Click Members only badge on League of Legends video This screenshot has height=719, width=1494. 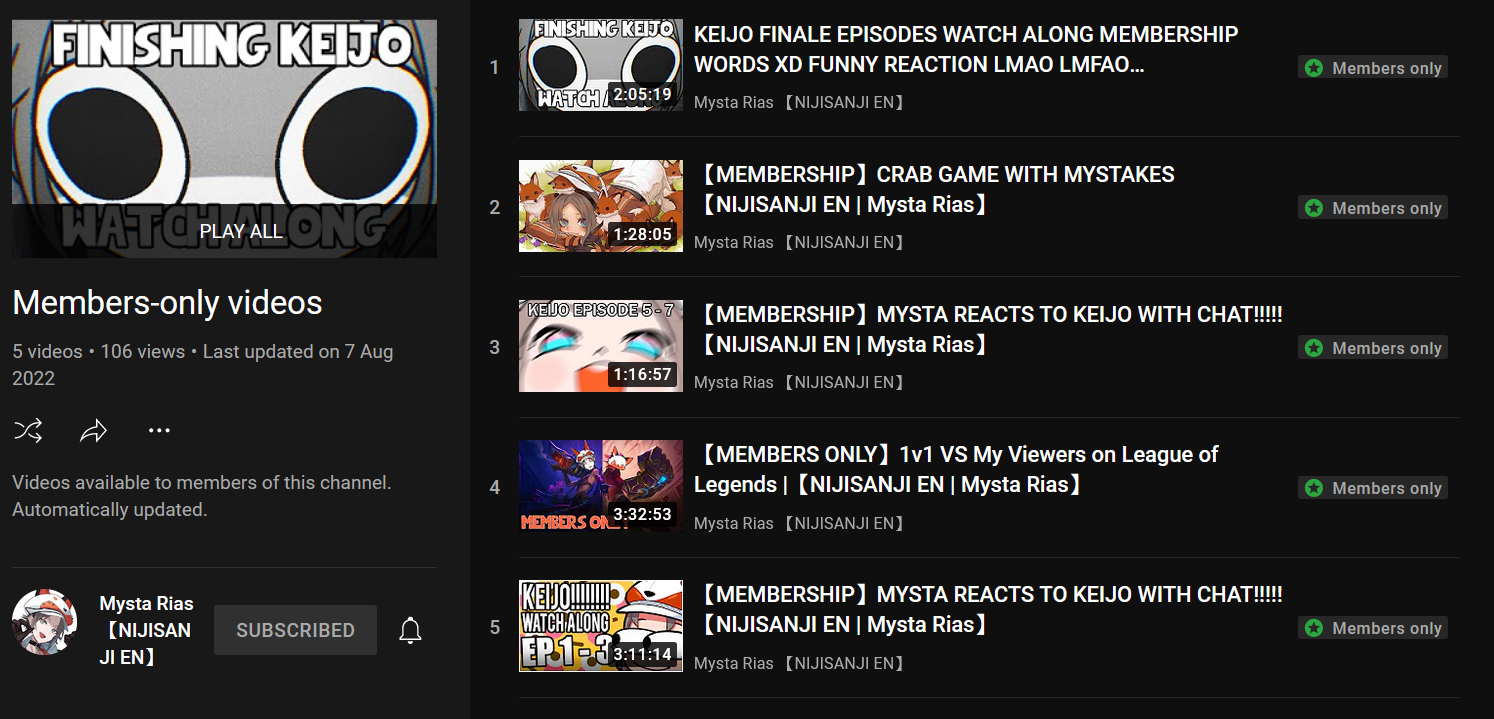1373,488
